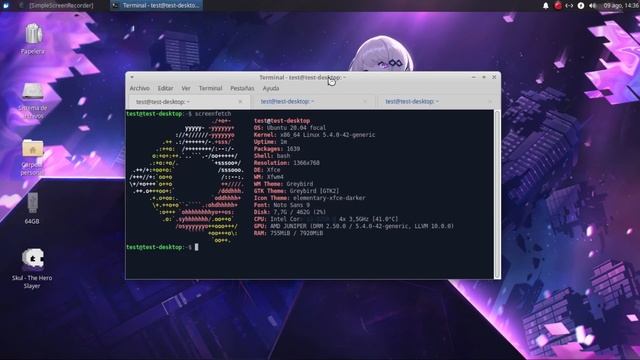Screen dimensions: 640x360
Task: Select the Terminal taskbar window button
Action: click(x=156, y=5)
